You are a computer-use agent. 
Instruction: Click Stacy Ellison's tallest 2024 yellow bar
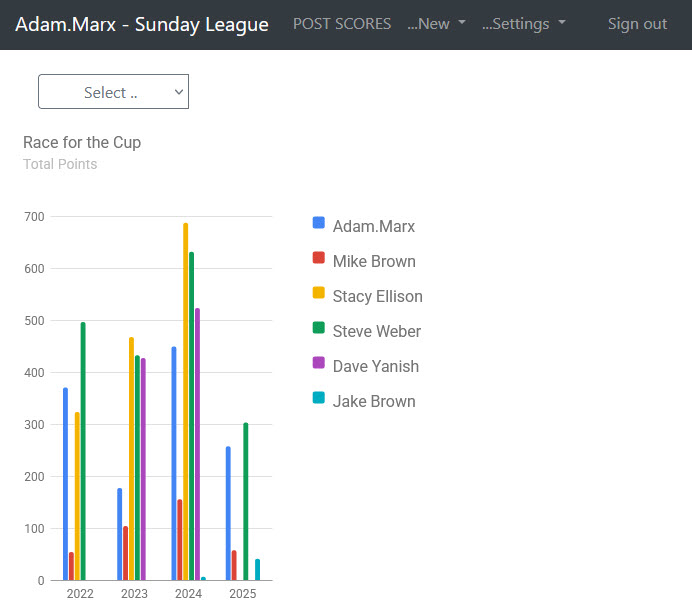186,400
